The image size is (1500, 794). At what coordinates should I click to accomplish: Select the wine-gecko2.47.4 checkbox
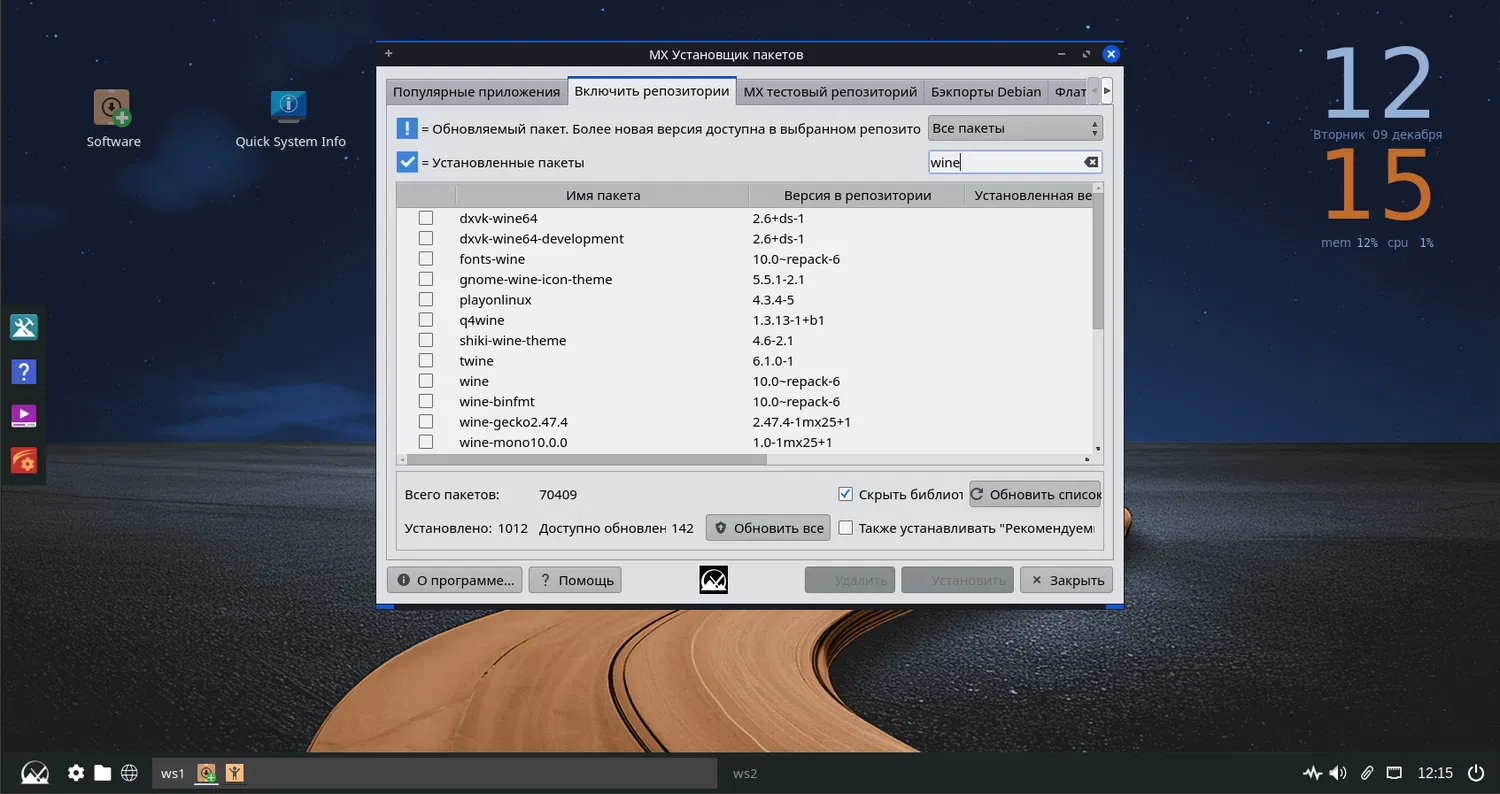(426, 422)
